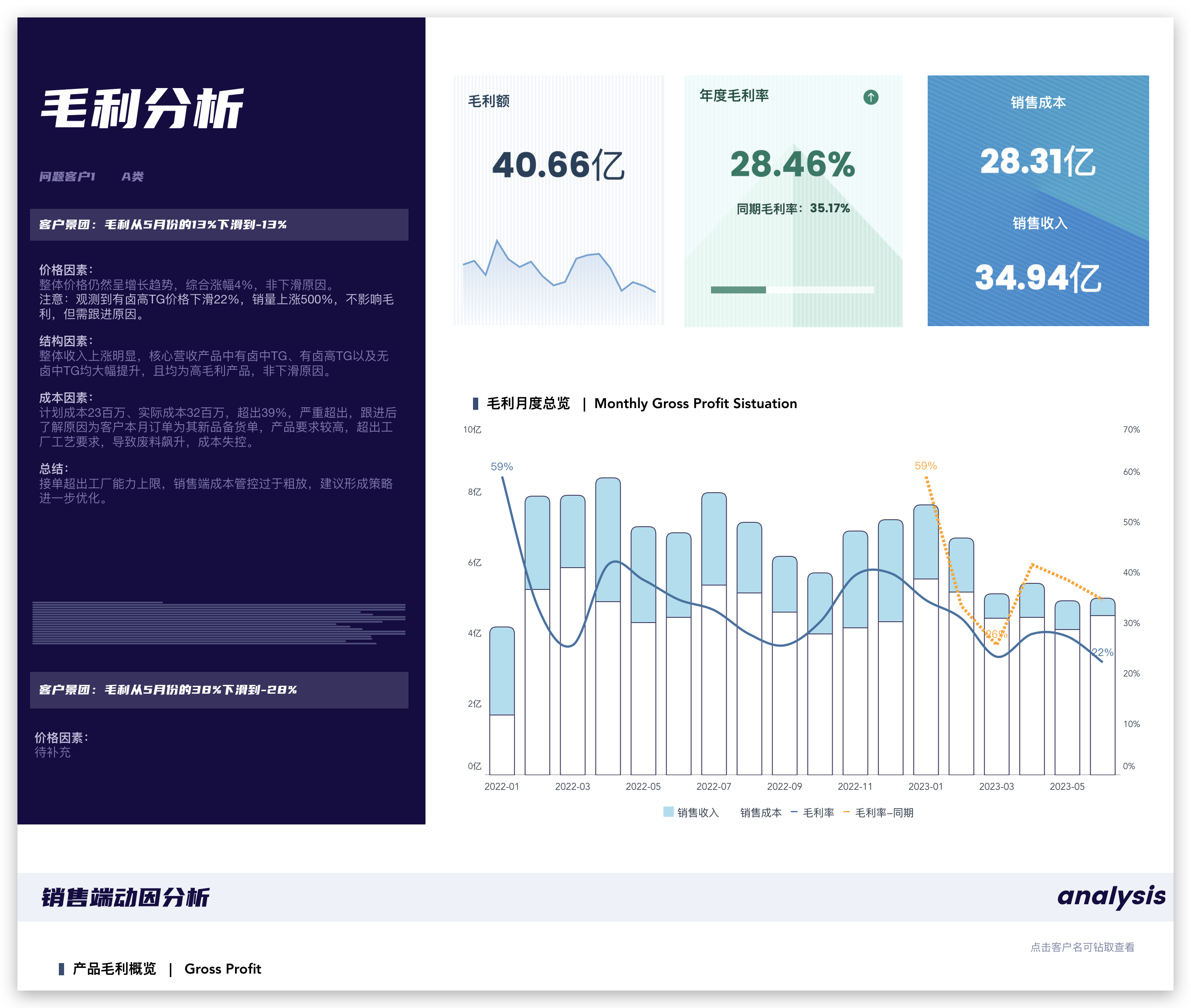Toggle 销售成本 series in chart legend
1191x1008 pixels.
(760, 813)
